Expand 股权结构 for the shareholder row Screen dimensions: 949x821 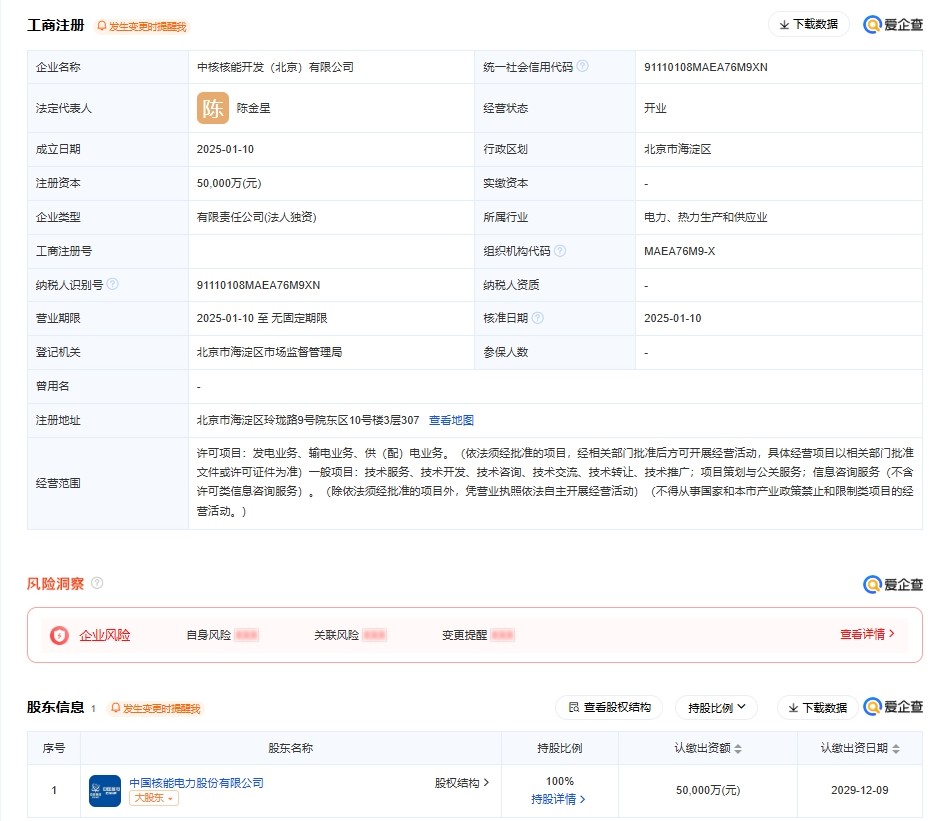pyautogui.click(x=461, y=783)
